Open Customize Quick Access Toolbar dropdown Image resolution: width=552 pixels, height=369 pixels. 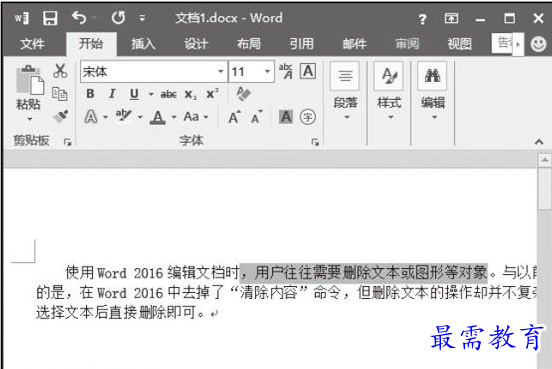(142, 18)
